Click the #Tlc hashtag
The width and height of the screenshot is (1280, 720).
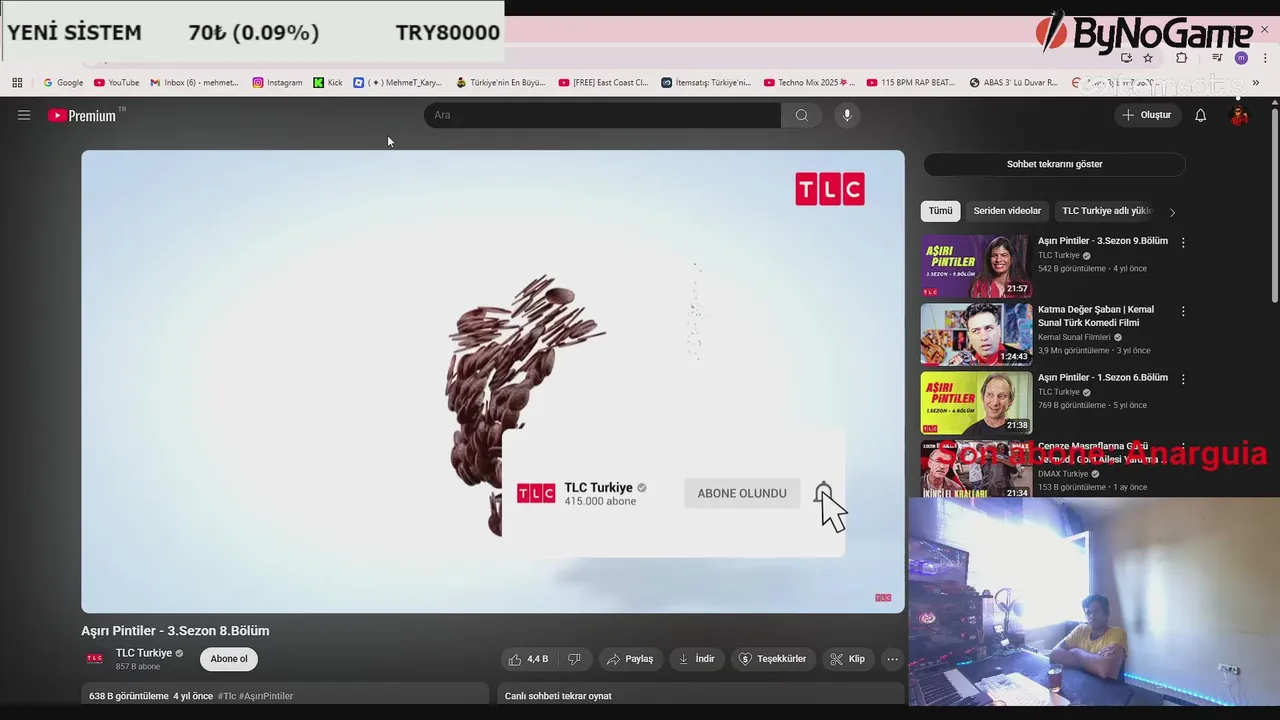pyautogui.click(x=227, y=696)
